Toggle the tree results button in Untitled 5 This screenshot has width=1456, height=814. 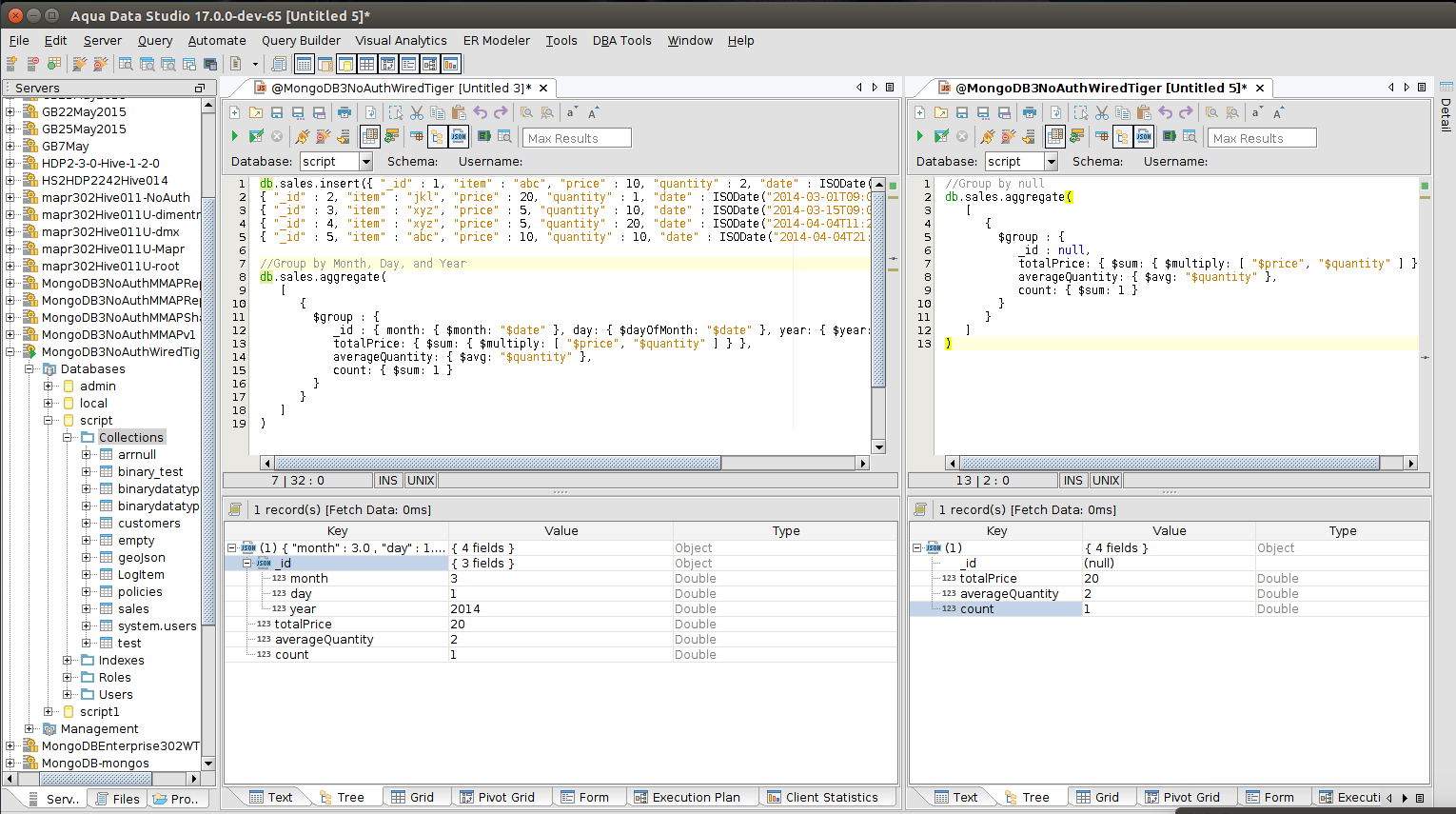coord(1123,136)
